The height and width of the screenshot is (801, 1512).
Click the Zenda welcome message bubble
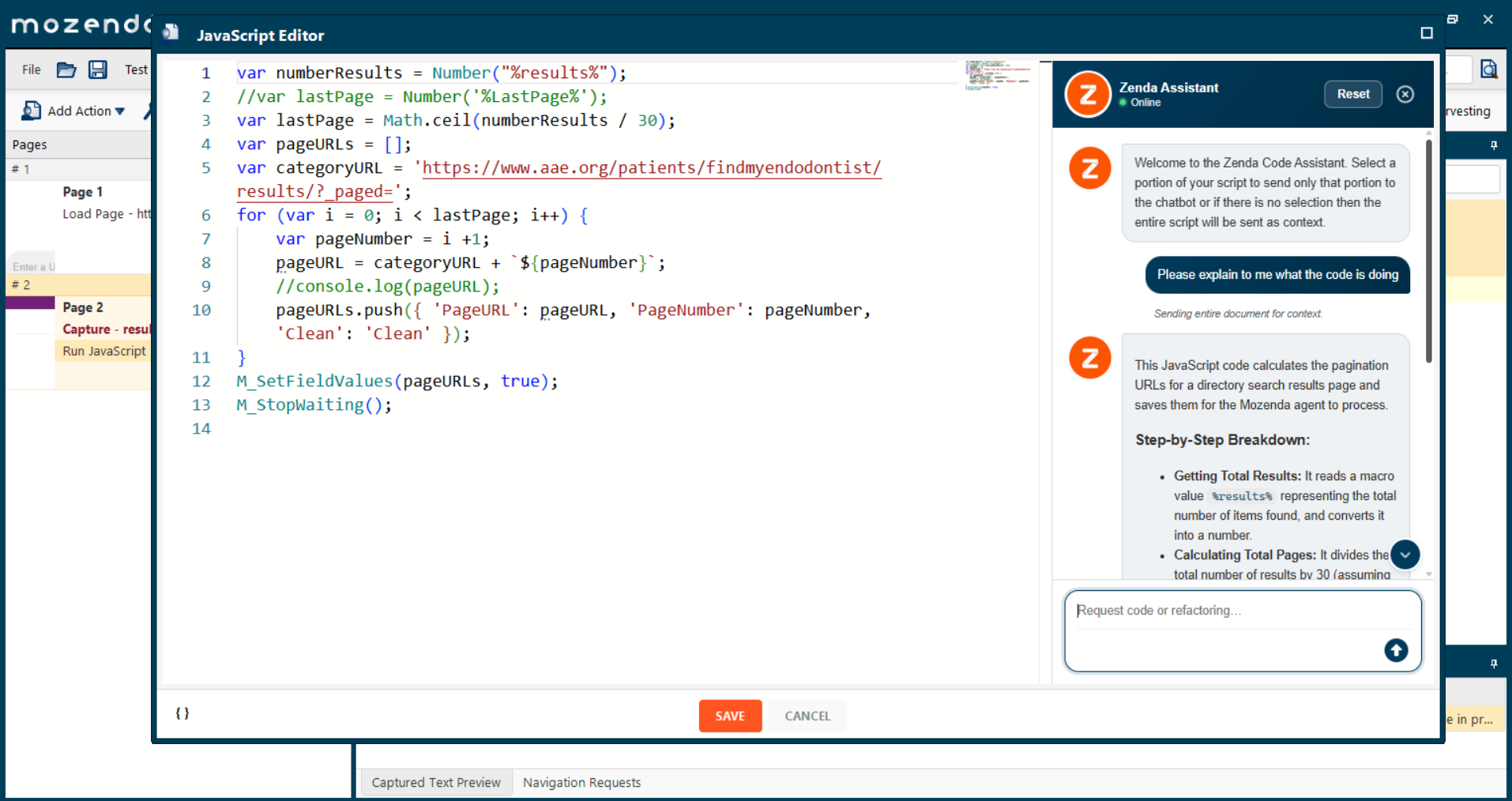point(1266,193)
